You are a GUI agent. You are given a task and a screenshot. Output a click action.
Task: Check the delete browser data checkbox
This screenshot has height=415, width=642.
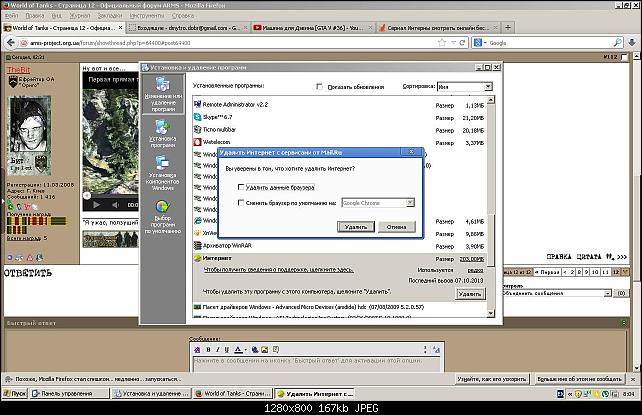click(241, 187)
